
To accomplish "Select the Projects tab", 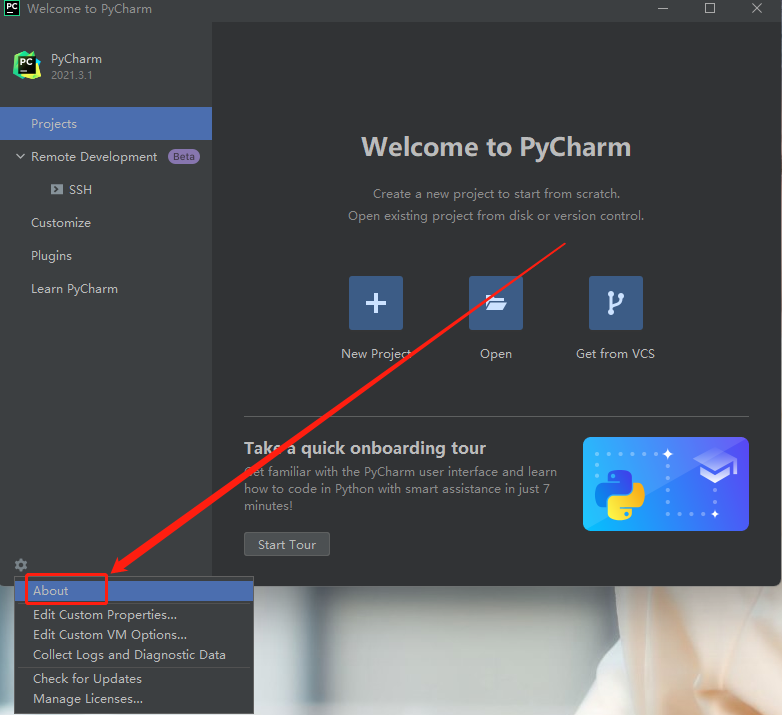I will [106, 124].
